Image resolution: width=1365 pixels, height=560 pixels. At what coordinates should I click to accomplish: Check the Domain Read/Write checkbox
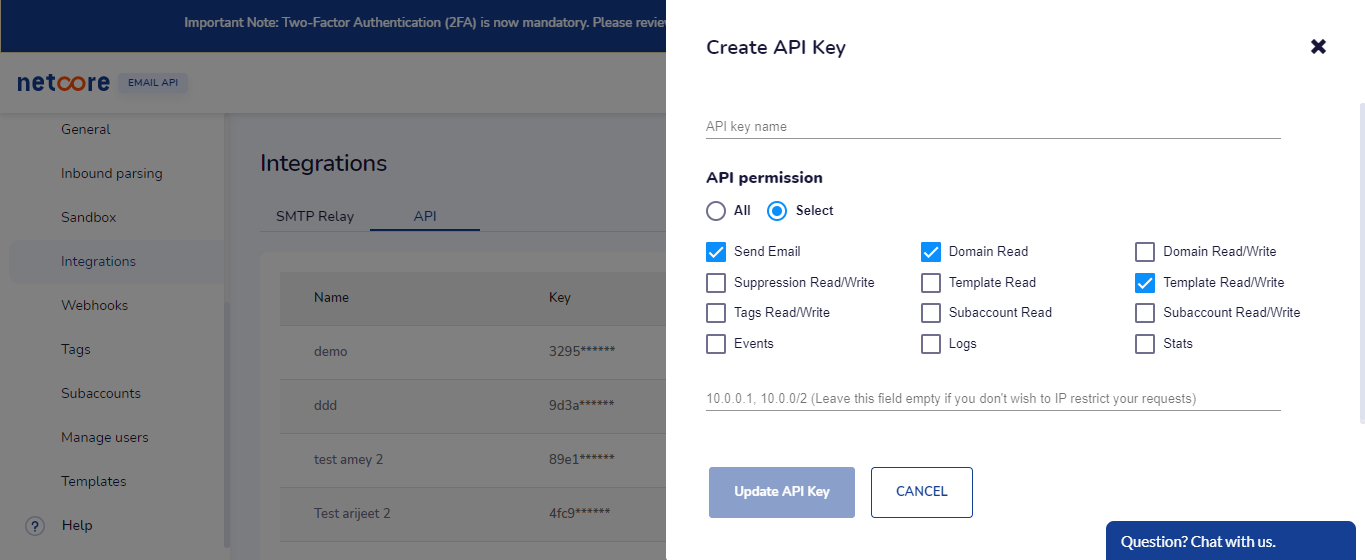pos(1146,252)
